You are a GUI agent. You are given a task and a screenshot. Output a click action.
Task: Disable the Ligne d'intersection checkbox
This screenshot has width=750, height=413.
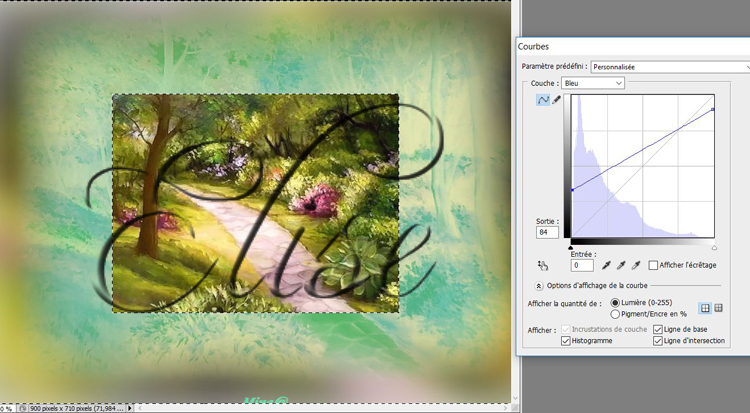658,341
